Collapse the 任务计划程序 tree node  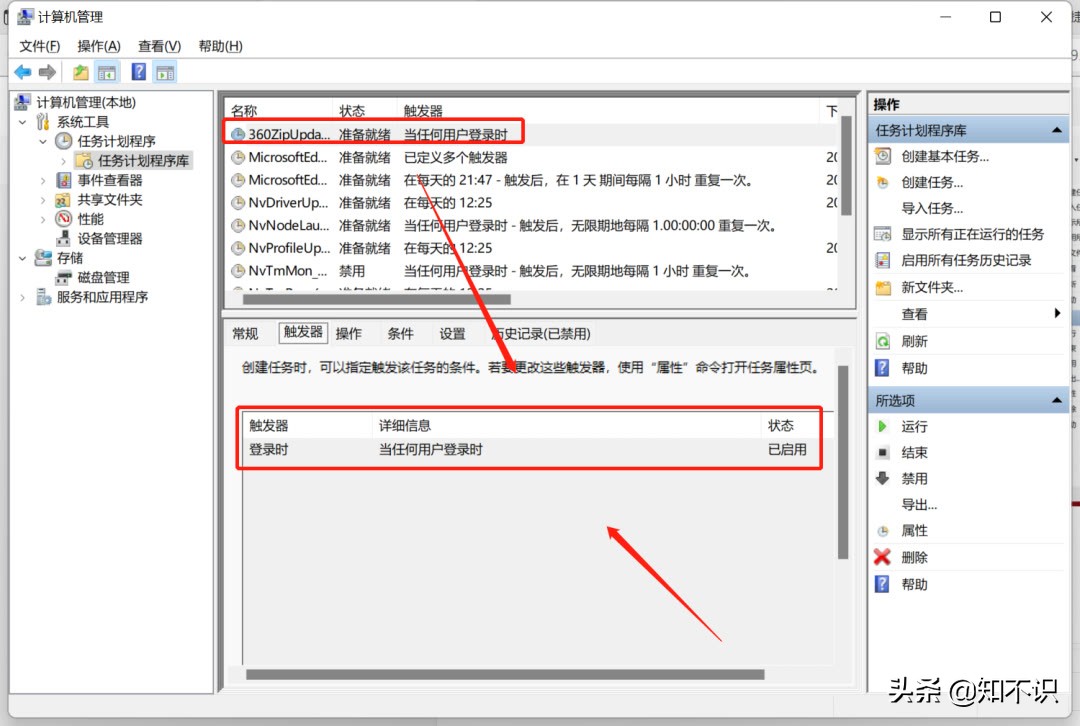(x=43, y=141)
